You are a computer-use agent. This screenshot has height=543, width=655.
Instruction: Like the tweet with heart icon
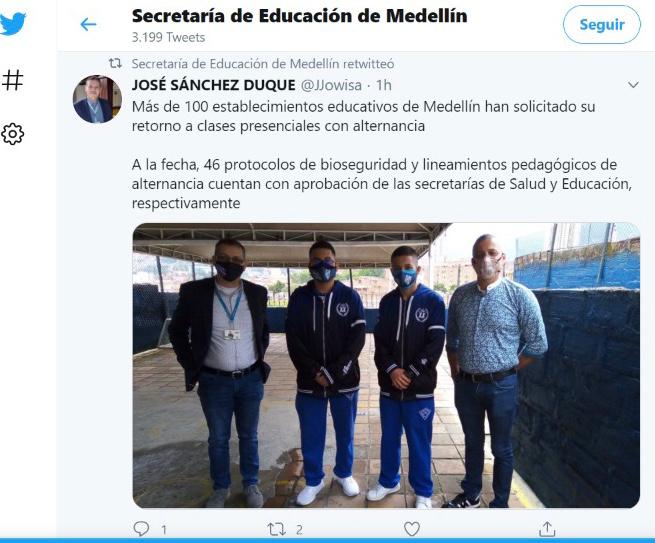pos(412,529)
